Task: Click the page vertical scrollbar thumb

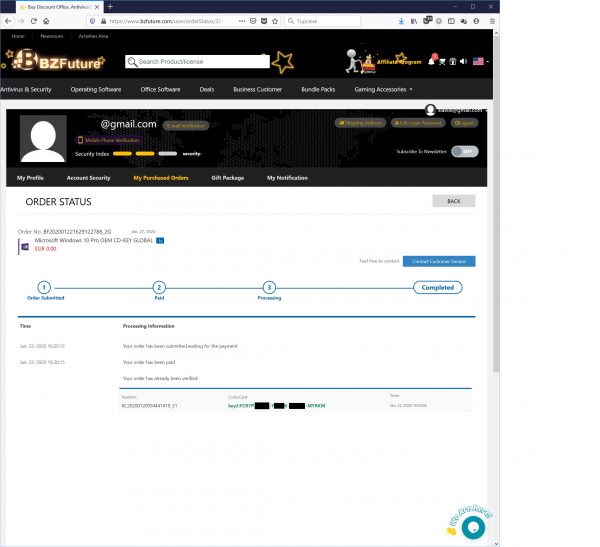Action: tap(496, 205)
